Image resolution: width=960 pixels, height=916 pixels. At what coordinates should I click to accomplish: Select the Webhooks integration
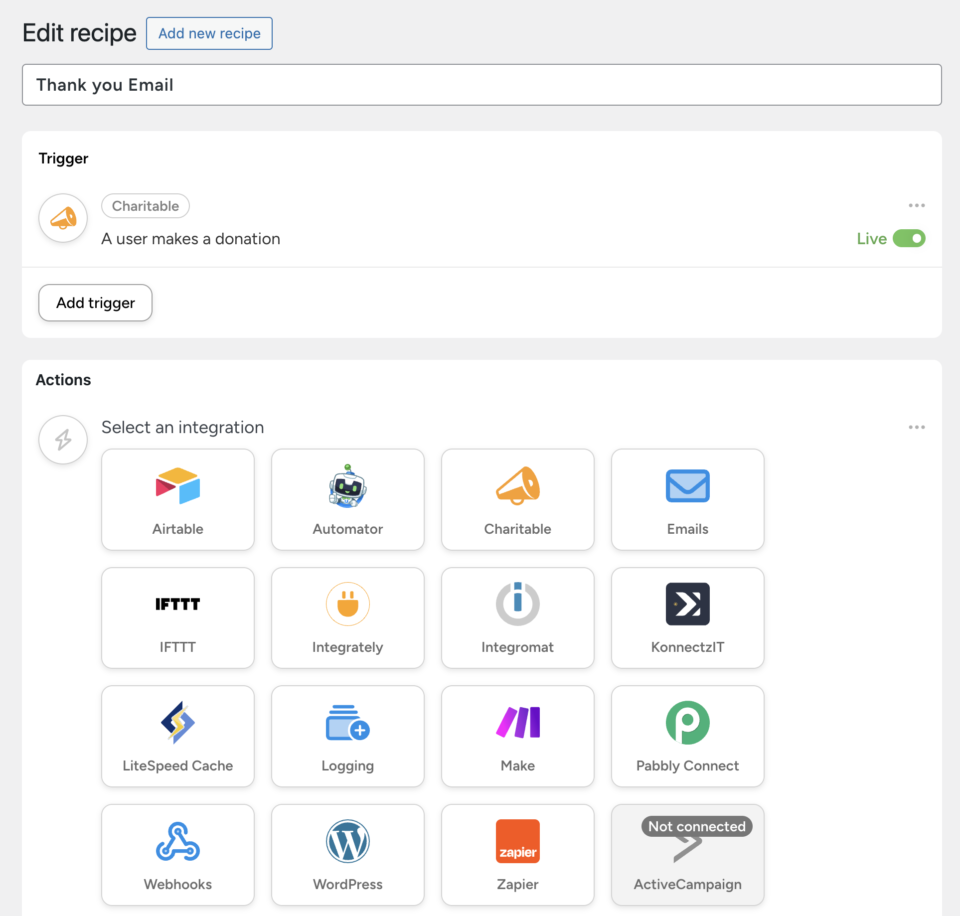pyautogui.click(x=178, y=855)
